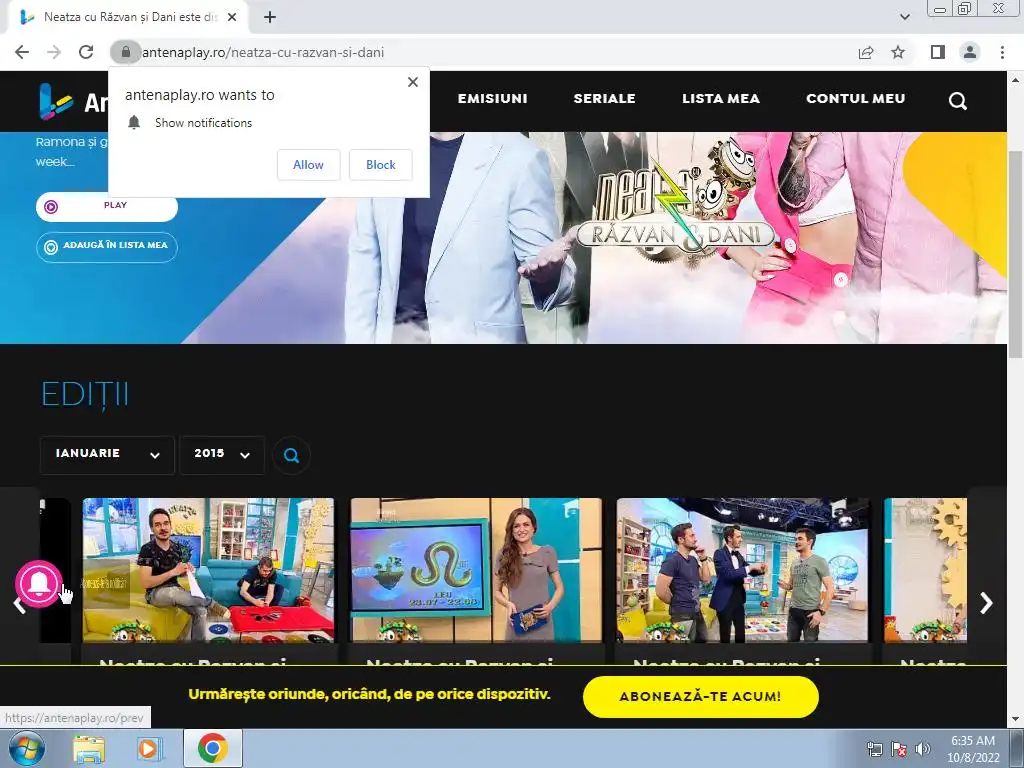The width and height of the screenshot is (1024, 768).
Task: Close the Neatza cu Răzvan tab
Action: point(232,18)
